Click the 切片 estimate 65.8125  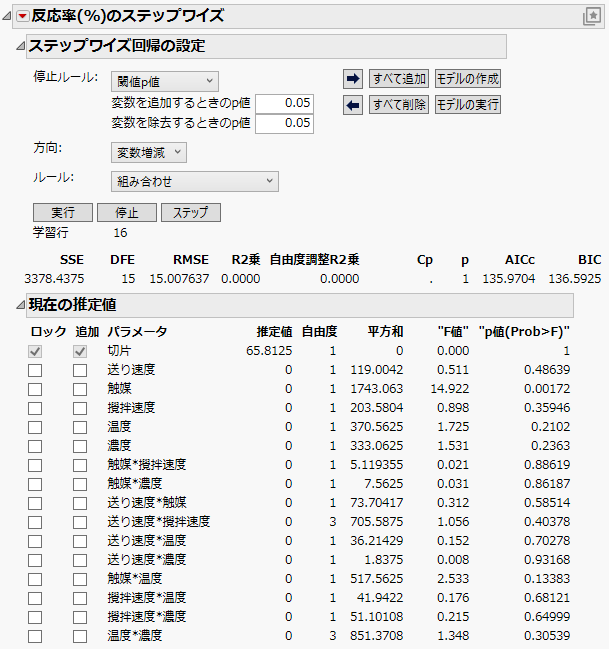click(269, 351)
